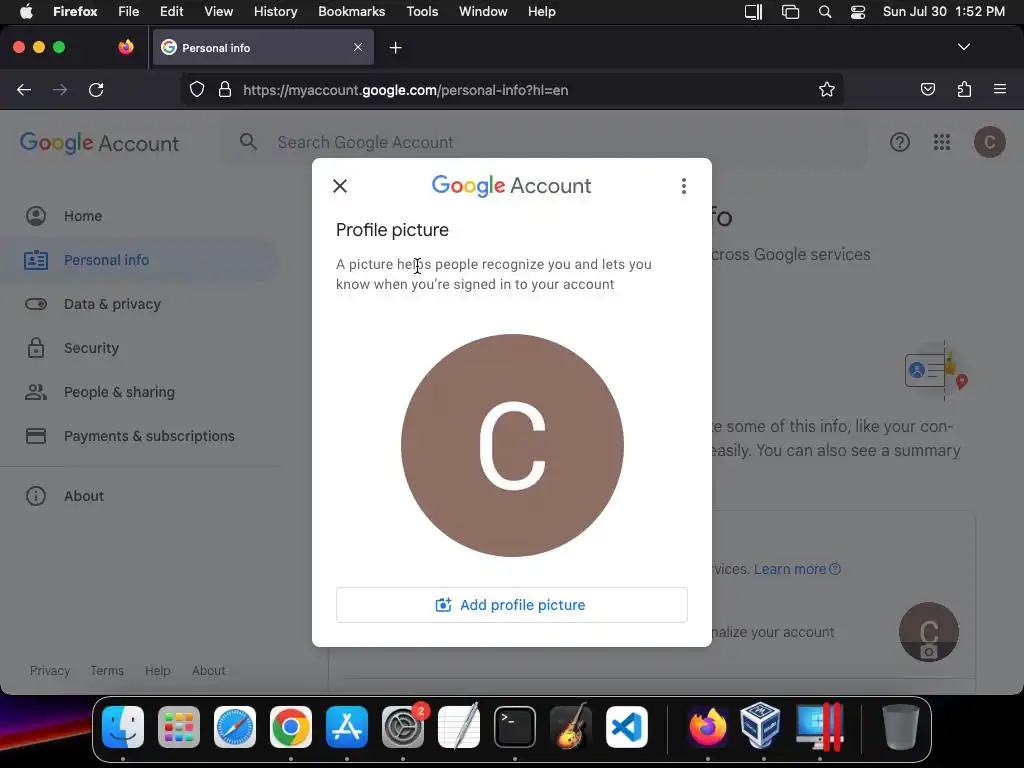
Task: Open the Tools menu
Action: coord(422,12)
